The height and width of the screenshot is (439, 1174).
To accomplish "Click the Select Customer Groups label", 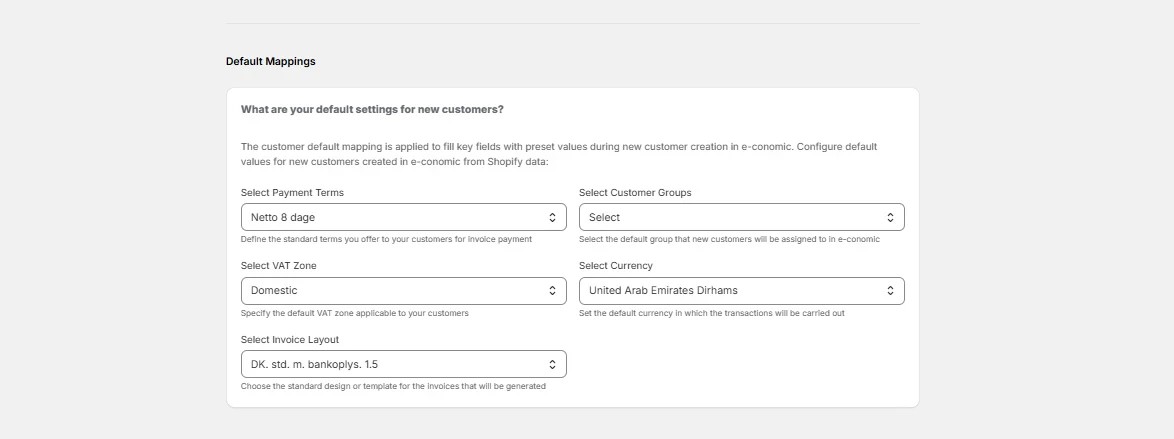I will 635,193.
